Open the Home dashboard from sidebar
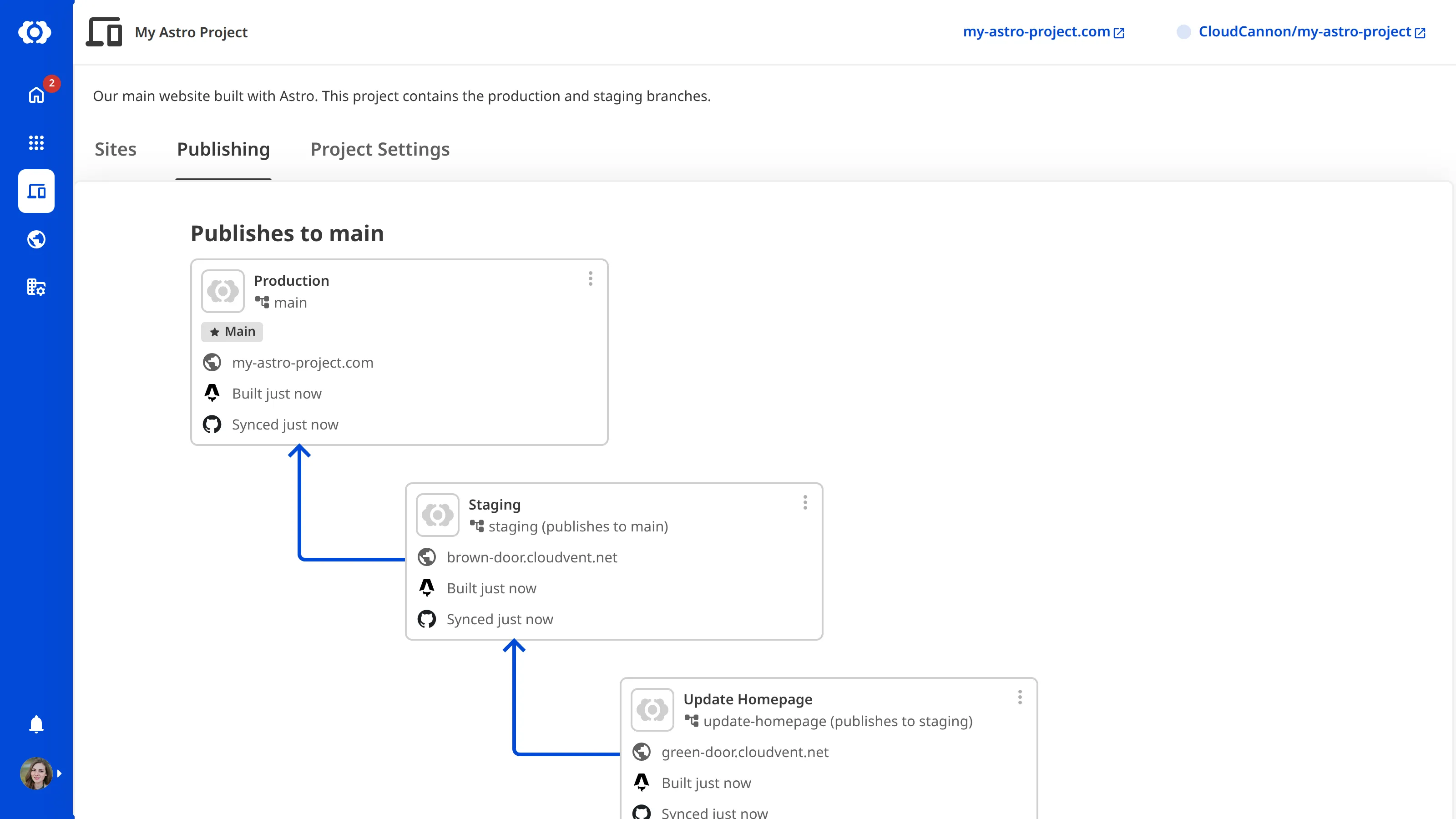Image resolution: width=1456 pixels, height=819 pixels. pos(35,96)
